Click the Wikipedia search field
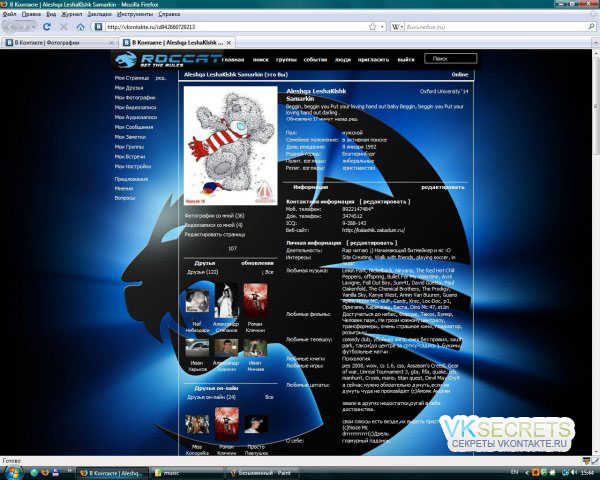Screen dimensions: 600x480 (496, 27)
